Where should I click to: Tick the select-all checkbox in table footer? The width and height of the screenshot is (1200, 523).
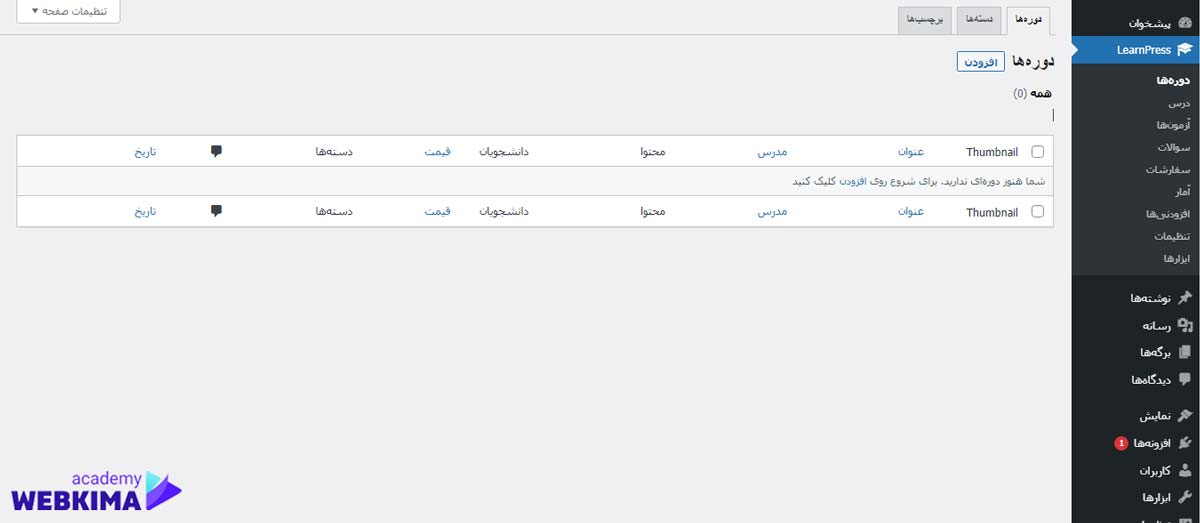1037,212
